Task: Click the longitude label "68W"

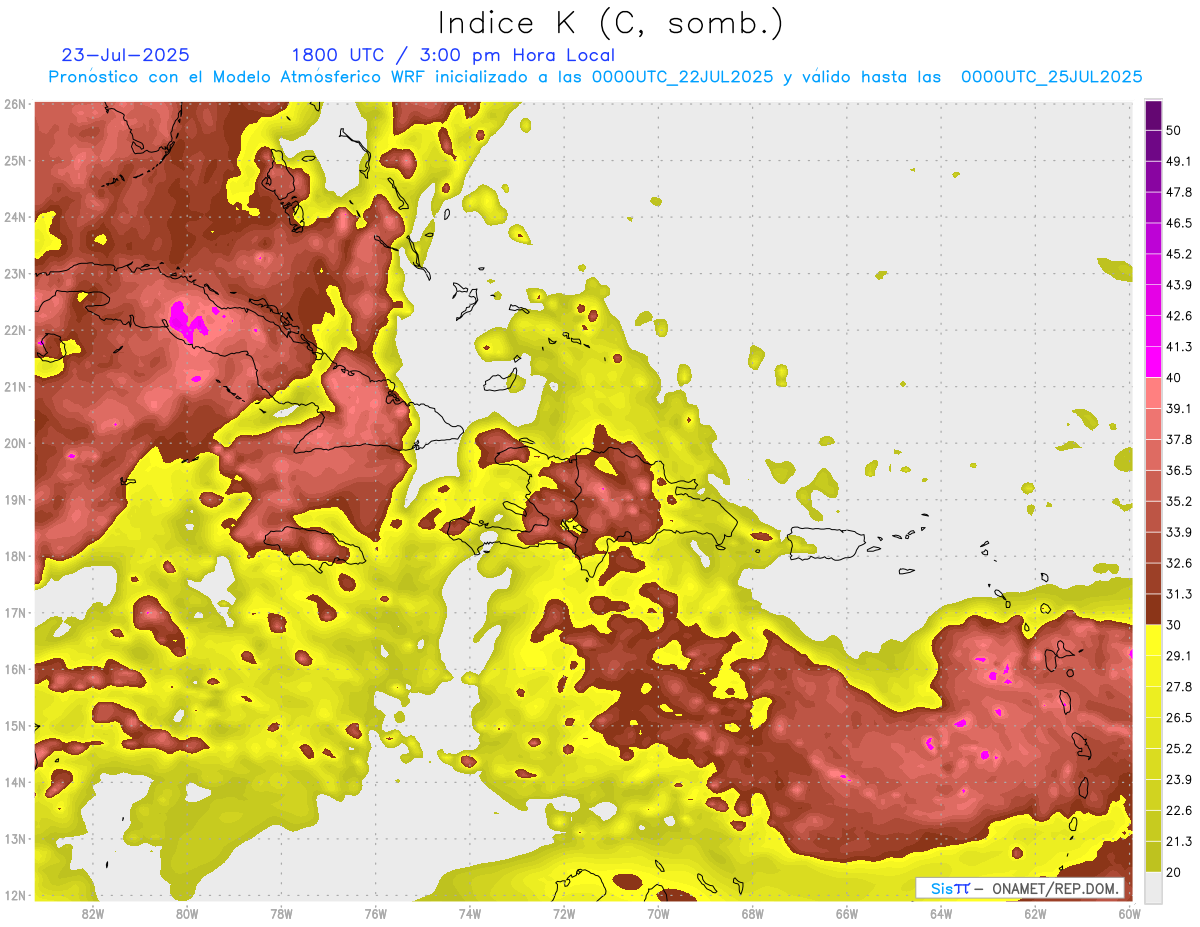Action: [753, 913]
